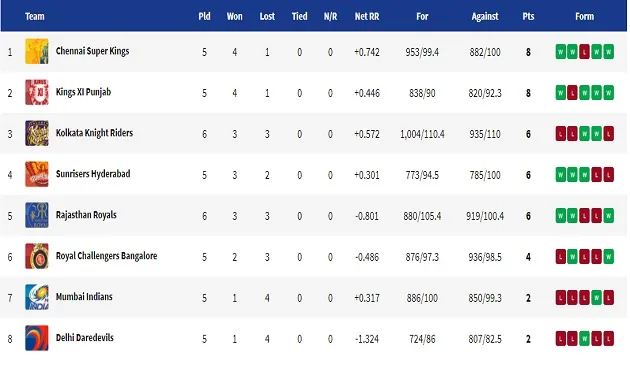The height and width of the screenshot is (390, 630).
Task: Open the Royal Challengers Bangalore team link
Action: click(x=106, y=256)
